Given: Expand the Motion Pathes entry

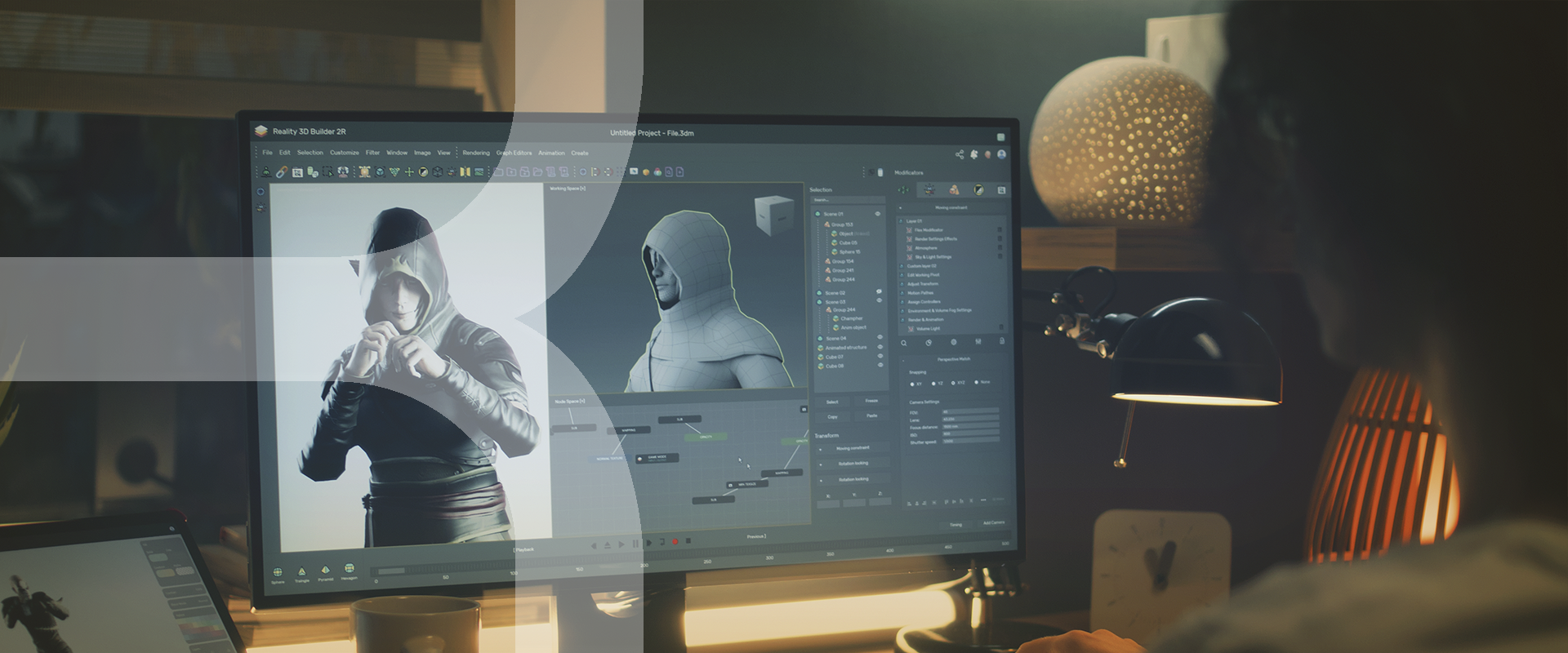Looking at the screenshot, I should pyautogui.click(x=902, y=293).
